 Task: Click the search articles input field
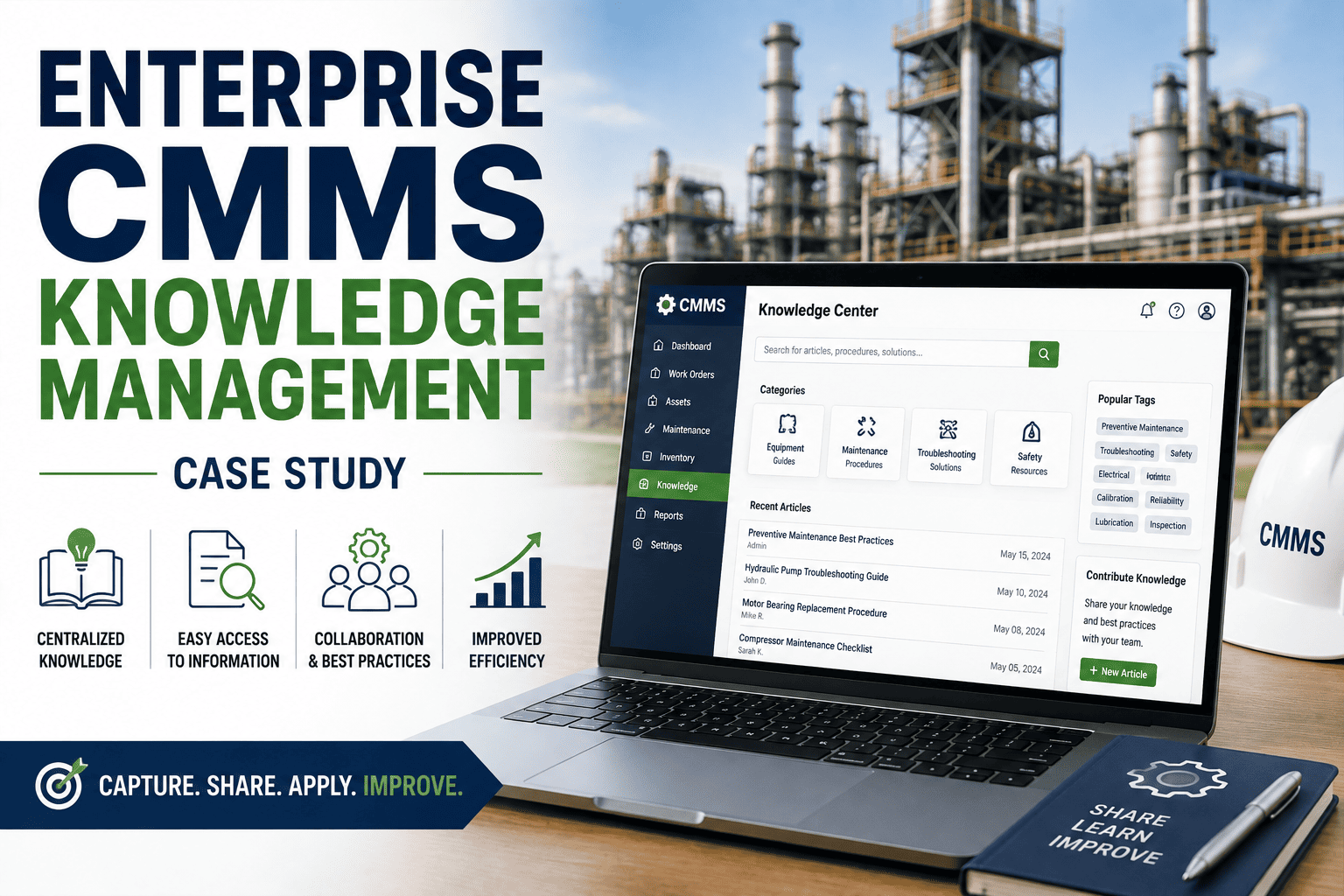pos(892,352)
